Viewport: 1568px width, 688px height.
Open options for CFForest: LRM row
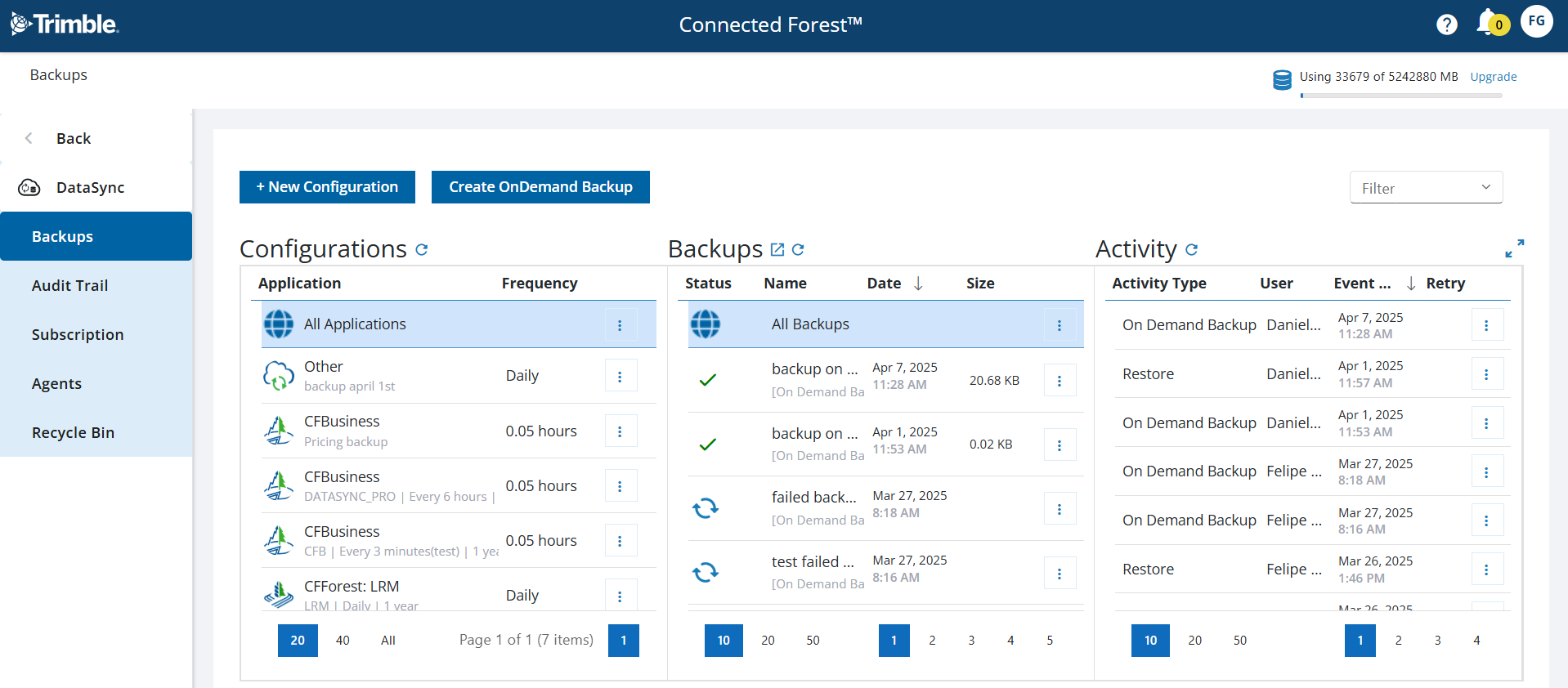click(620, 596)
